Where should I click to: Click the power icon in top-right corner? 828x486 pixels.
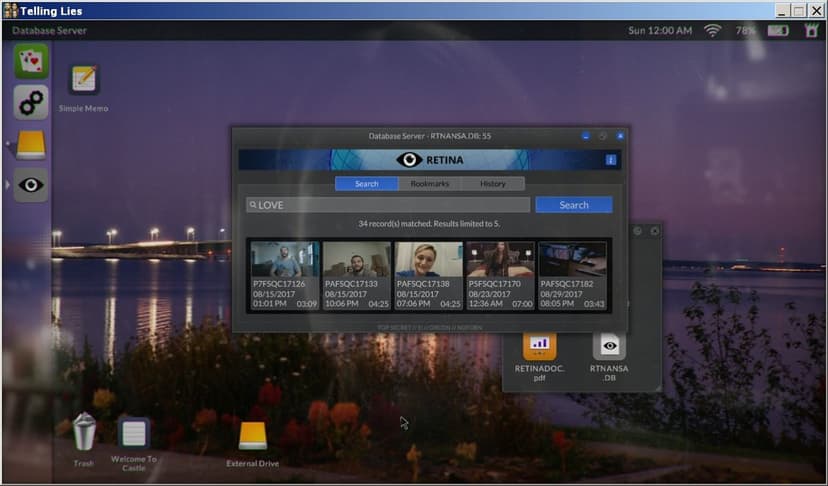[811, 31]
